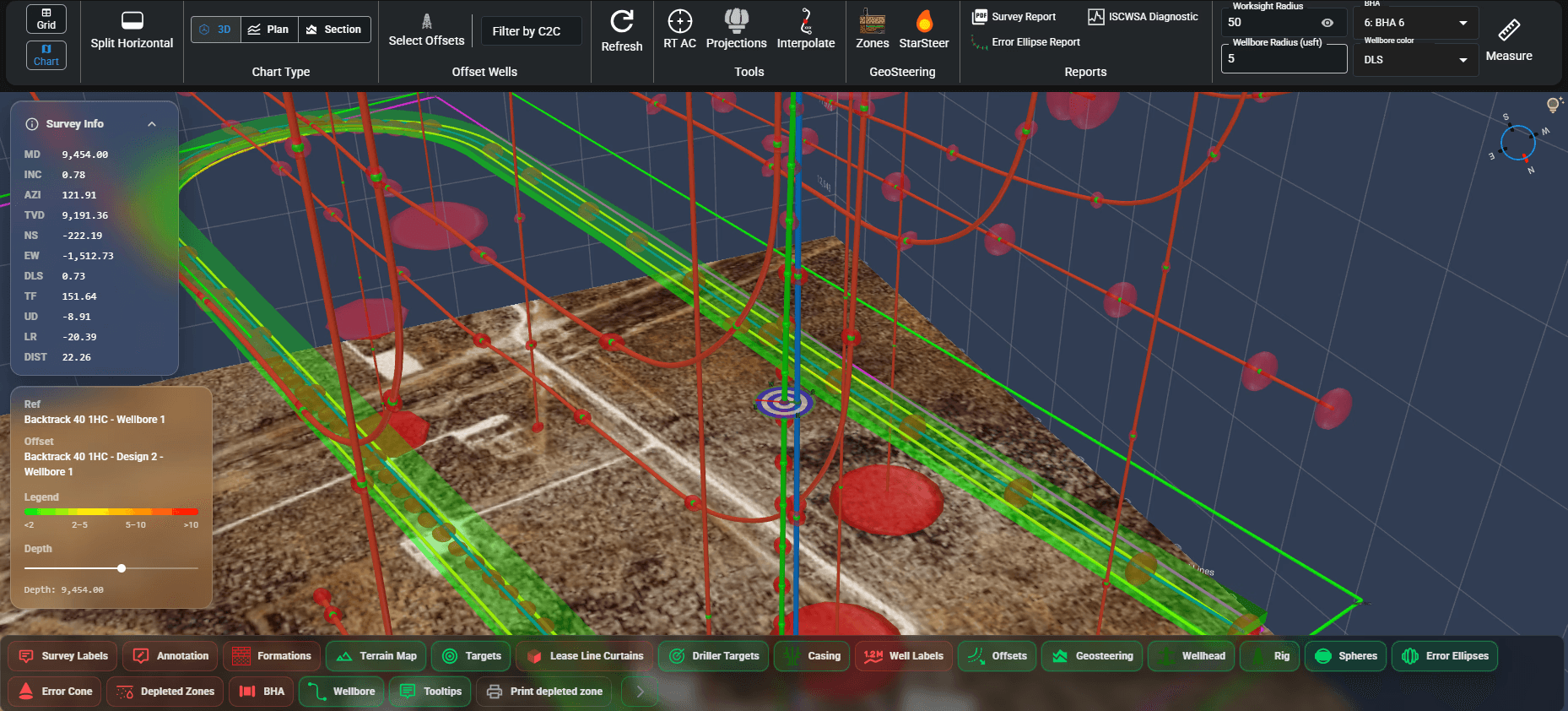Open ISCWSA Diagnostic report
This screenshot has height=711, width=1568.
click(x=1144, y=17)
